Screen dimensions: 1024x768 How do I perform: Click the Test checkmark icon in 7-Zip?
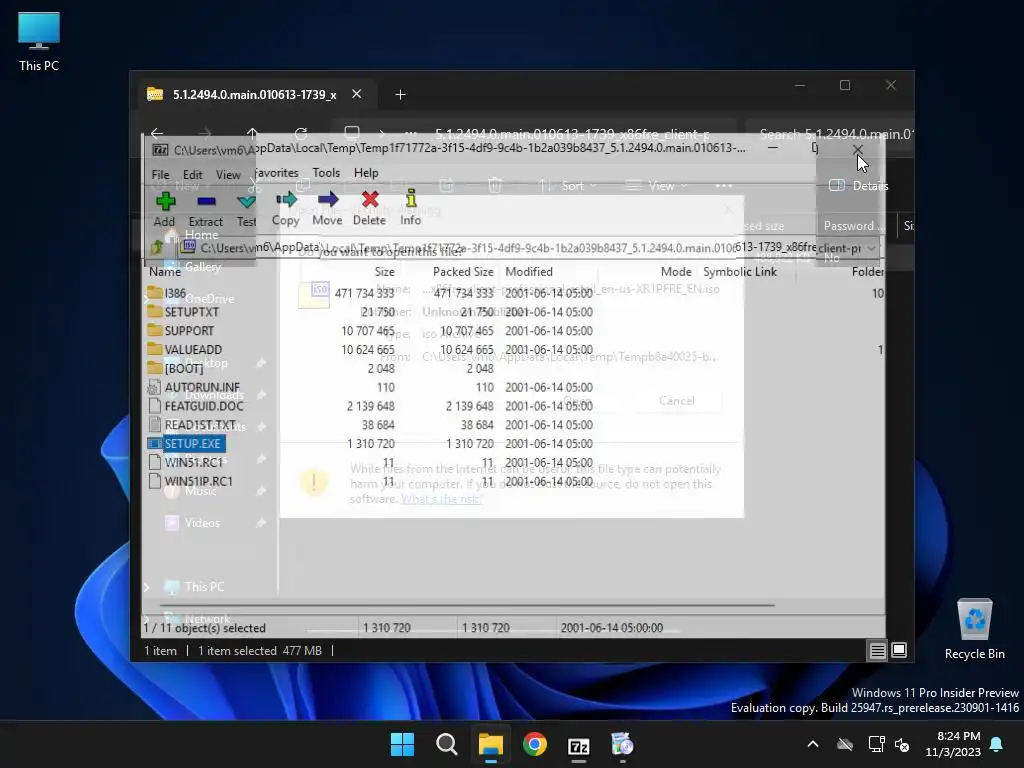pyautogui.click(x=246, y=202)
